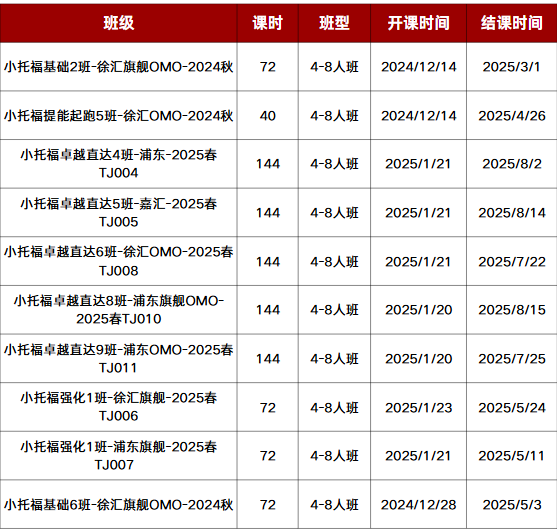This screenshot has width=557, height=530.
Task: Select class 小托福强化1班-徐汇旗舰 TJ006
Action: pos(119,407)
